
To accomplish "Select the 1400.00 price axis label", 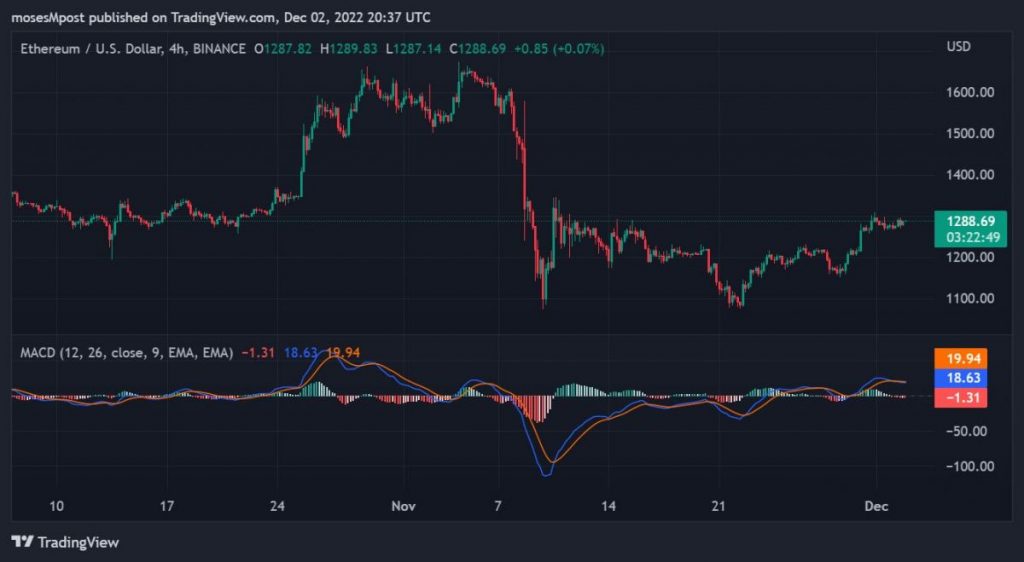I will [x=970, y=174].
